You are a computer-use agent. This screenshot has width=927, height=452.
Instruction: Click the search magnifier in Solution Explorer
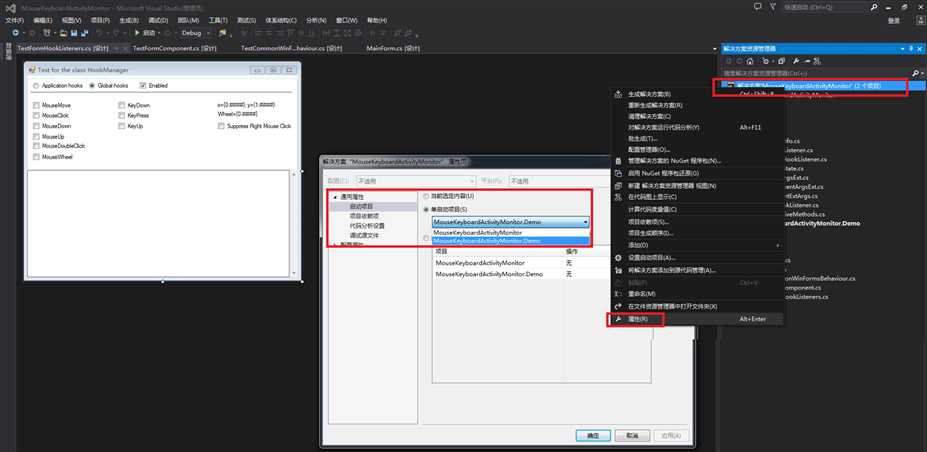coord(915,73)
